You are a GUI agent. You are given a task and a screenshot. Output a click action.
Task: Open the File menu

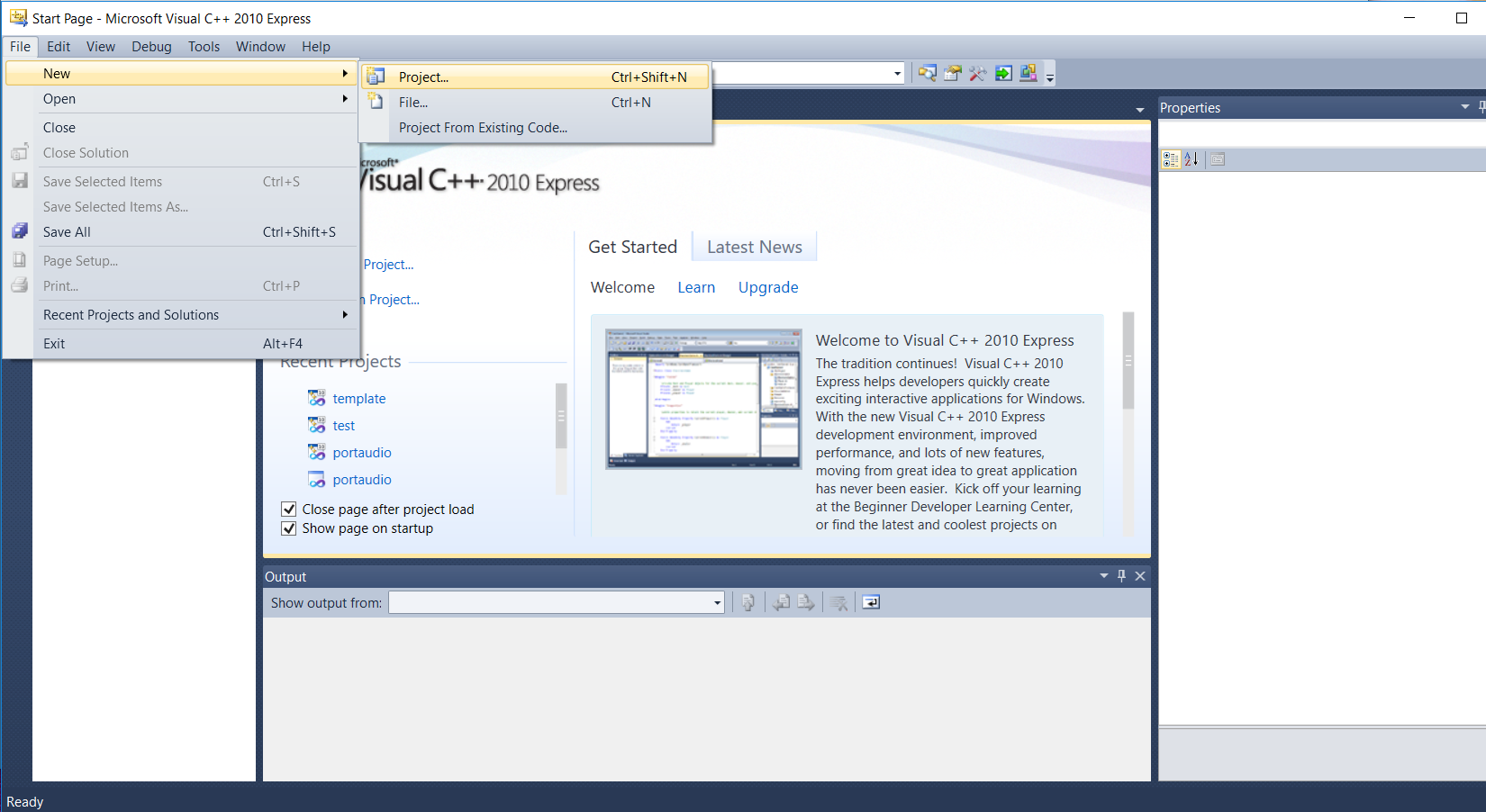point(20,47)
